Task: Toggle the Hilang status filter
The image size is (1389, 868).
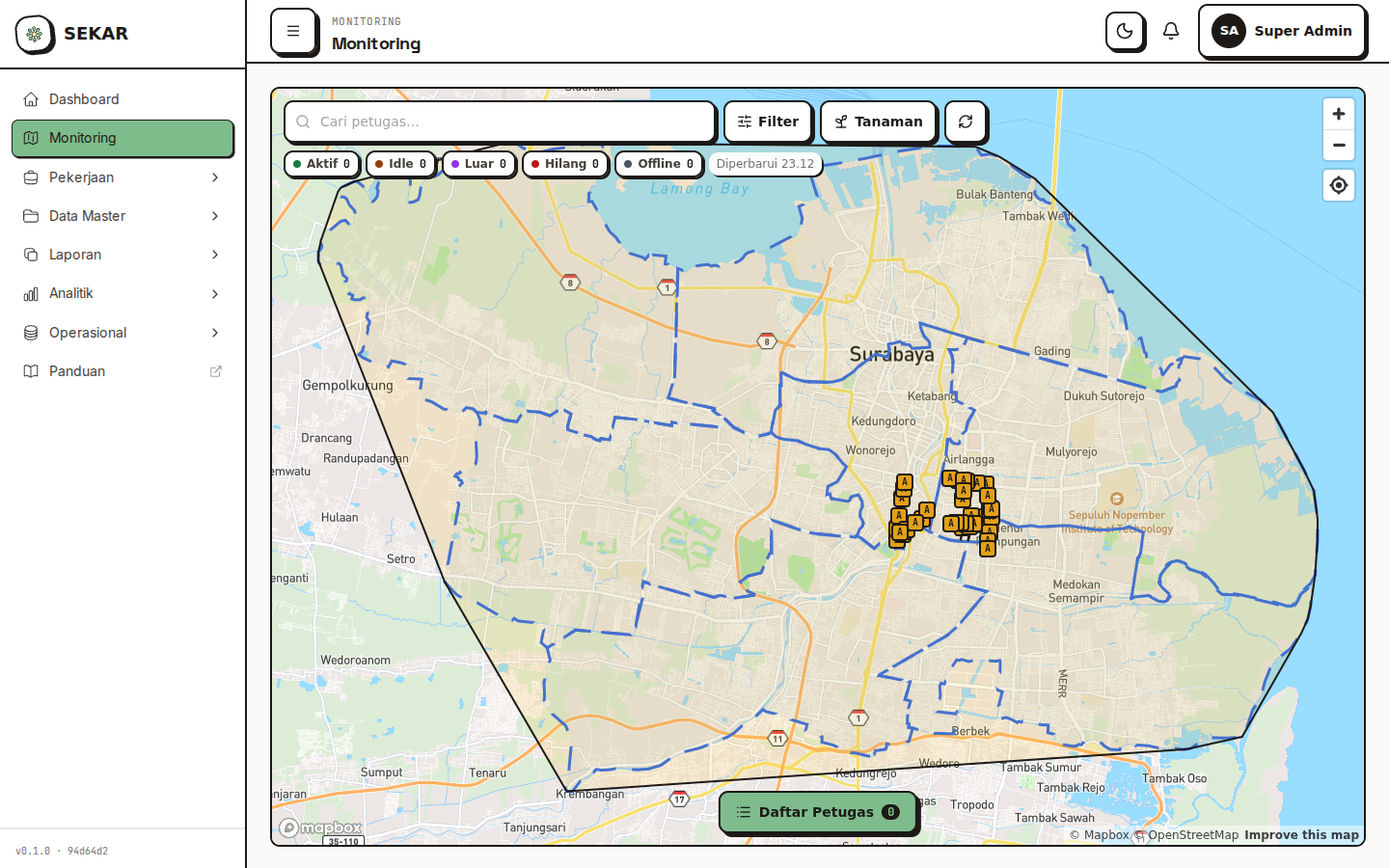Action: [565, 164]
